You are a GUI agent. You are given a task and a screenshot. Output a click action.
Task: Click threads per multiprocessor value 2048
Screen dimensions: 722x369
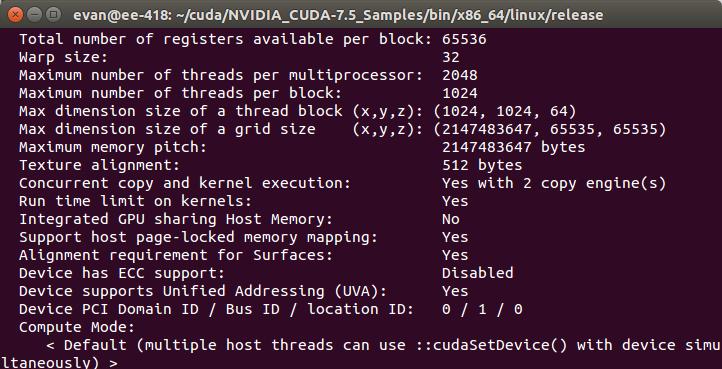[459, 75]
